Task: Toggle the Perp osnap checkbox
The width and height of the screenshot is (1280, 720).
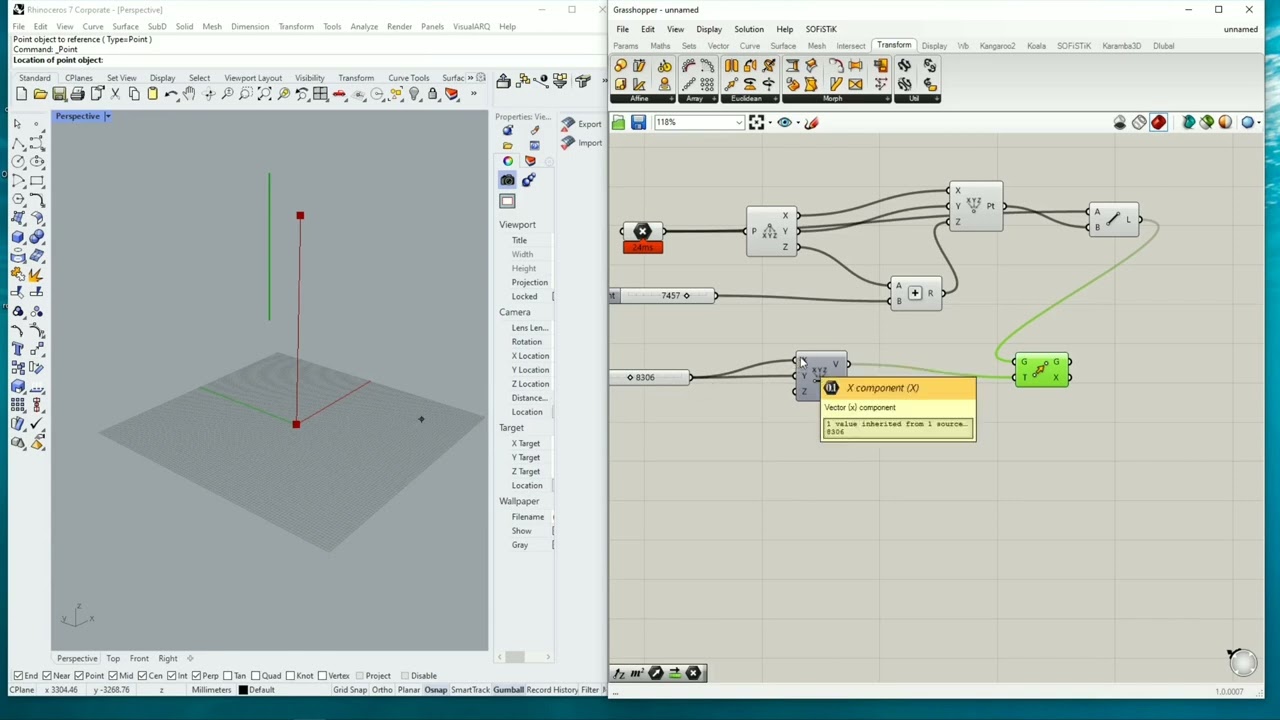Action: point(197,676)
